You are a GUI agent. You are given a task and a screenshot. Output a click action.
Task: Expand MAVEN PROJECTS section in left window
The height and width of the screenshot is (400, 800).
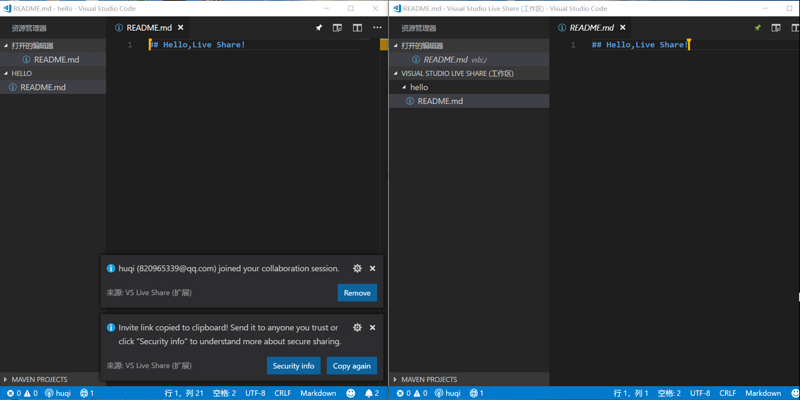[x=53, y=379]
